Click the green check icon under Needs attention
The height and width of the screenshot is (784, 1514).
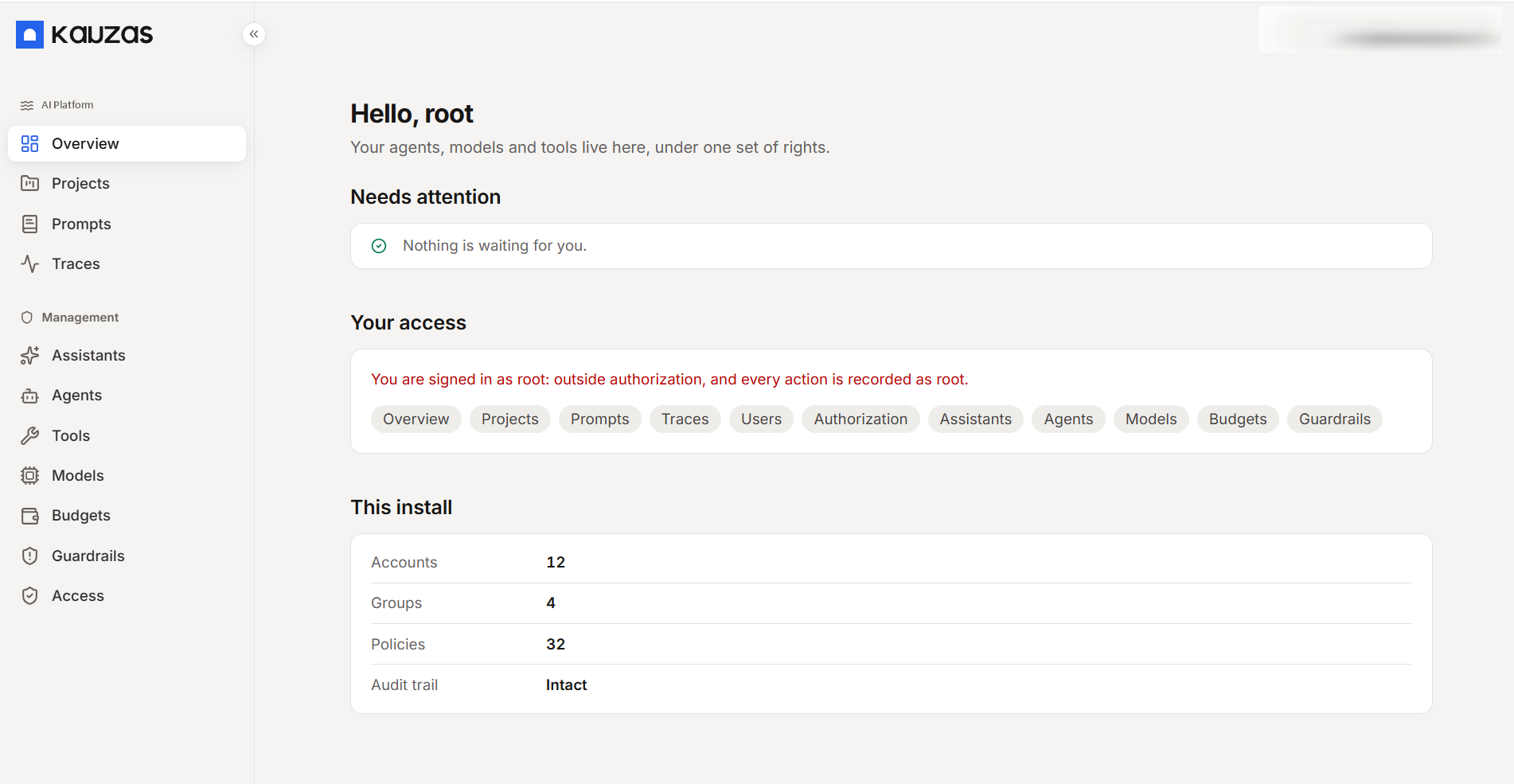(x=379, y=246)
